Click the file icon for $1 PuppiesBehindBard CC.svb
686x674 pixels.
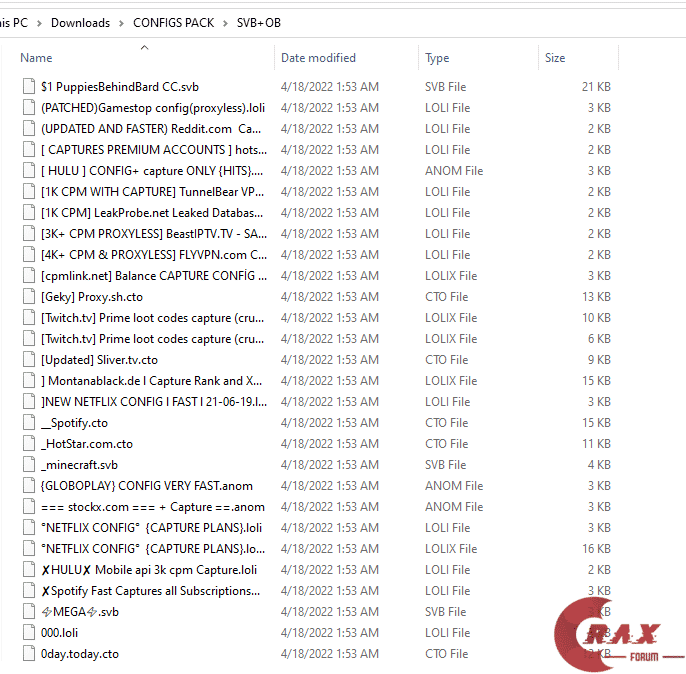click(29, 87)
